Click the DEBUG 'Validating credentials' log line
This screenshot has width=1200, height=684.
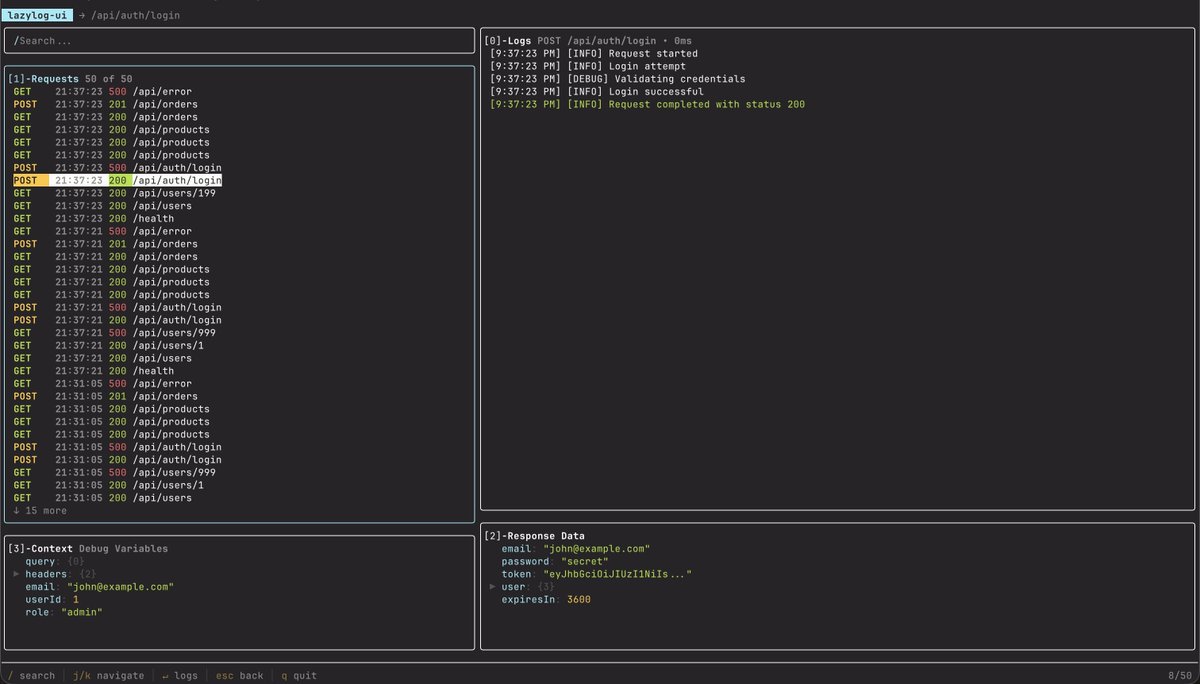point(618,79)
